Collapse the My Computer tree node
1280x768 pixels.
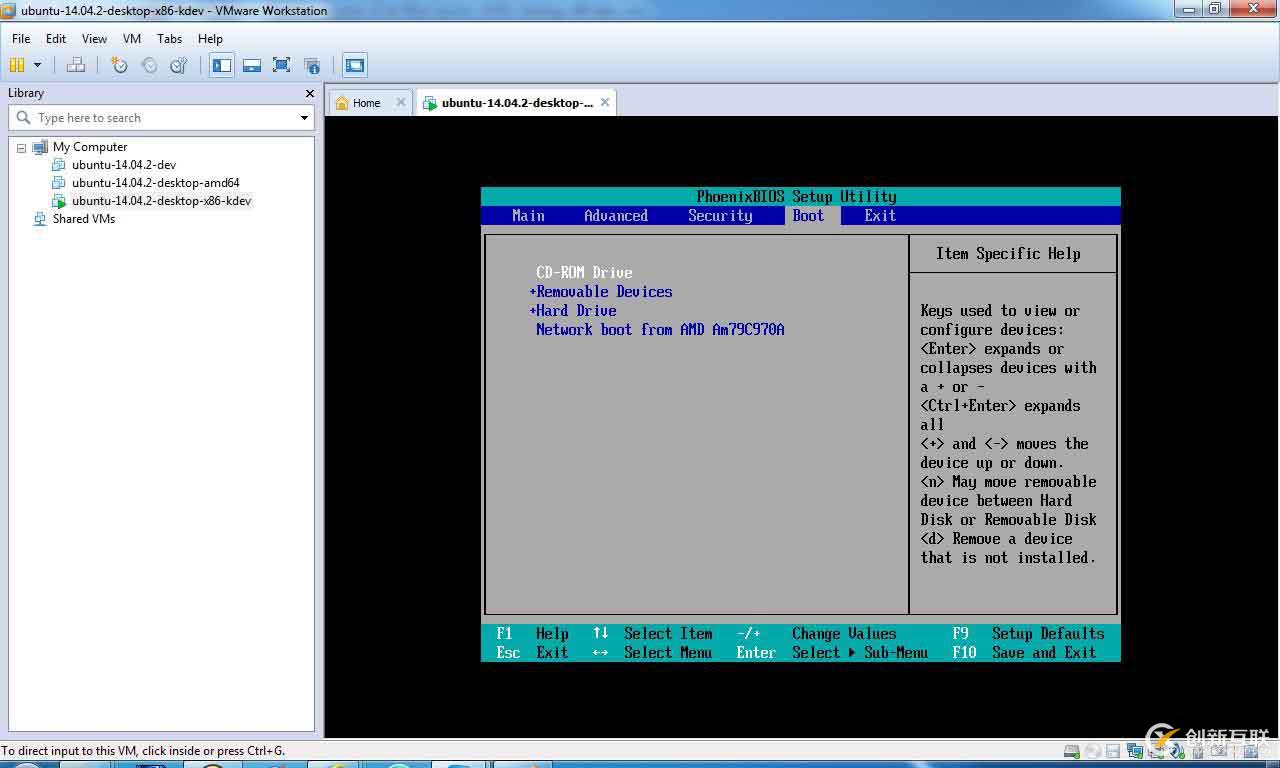coord(21,147)
